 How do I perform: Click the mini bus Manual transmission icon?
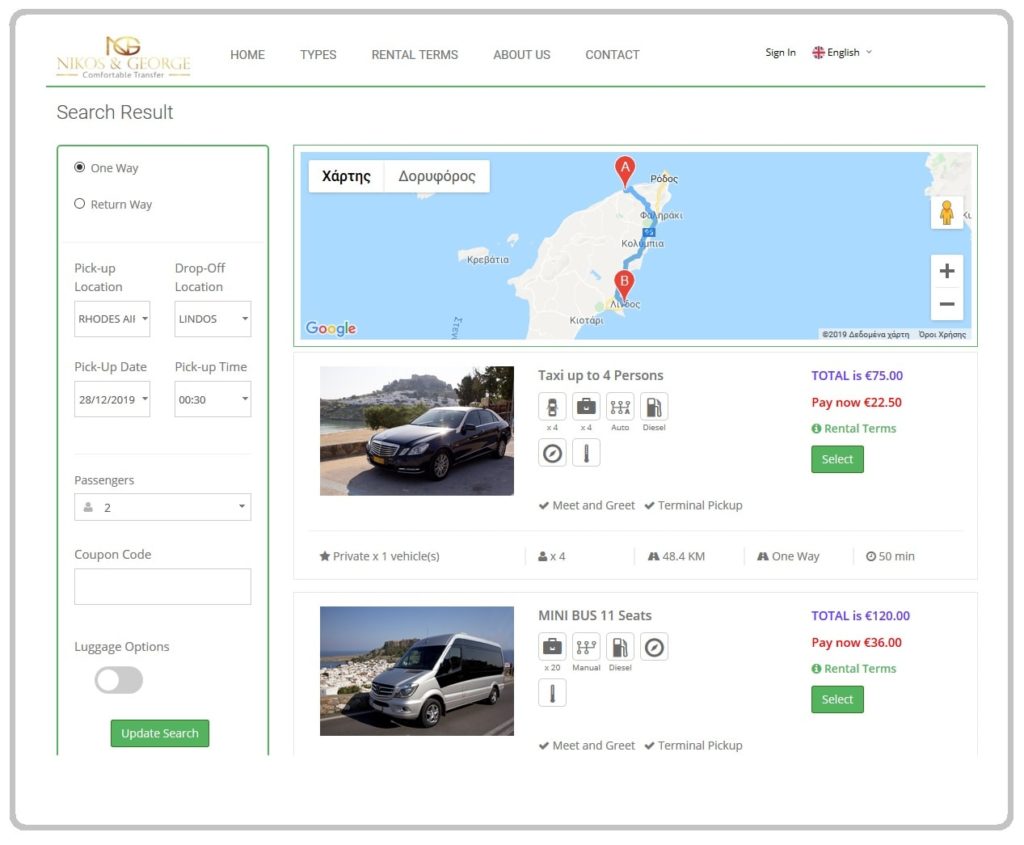(586, 647)
